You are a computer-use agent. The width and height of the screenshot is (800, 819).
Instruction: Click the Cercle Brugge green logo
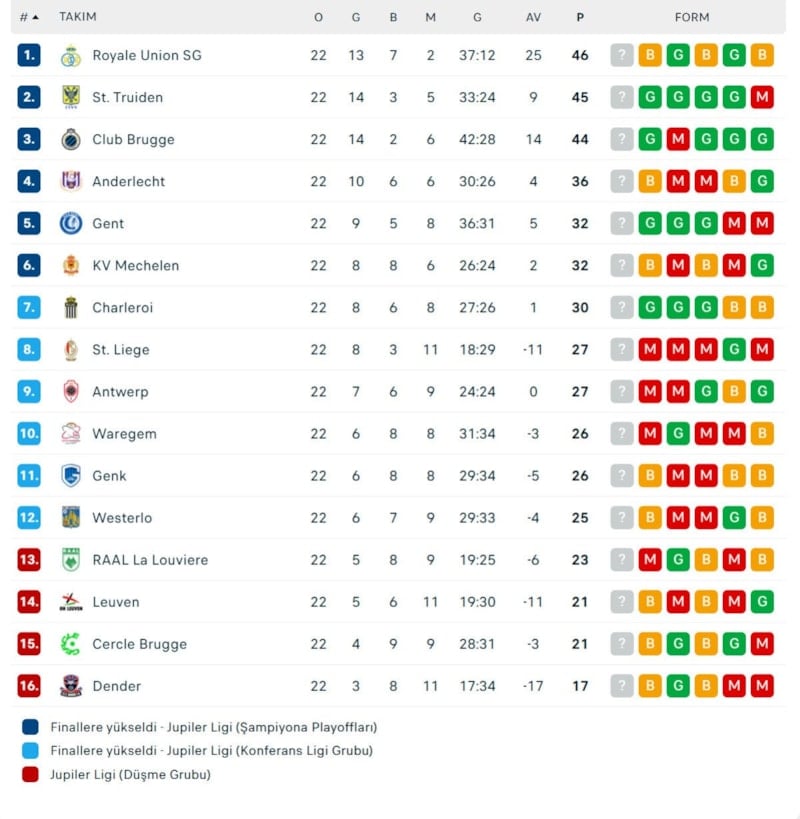point(70,644)
